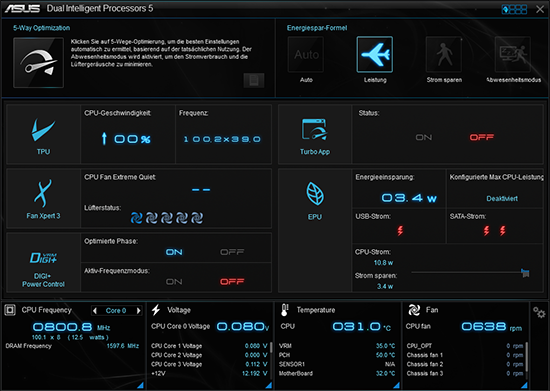
Task: Expand the Voltage panel corner triangle
Action: pyautogui.click(x=268, y=385)
